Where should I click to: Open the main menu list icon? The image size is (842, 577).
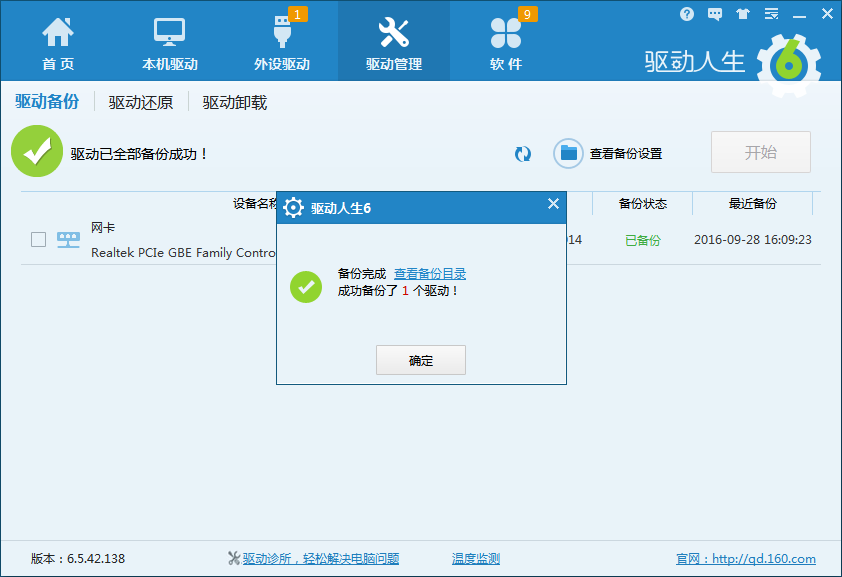771,14
